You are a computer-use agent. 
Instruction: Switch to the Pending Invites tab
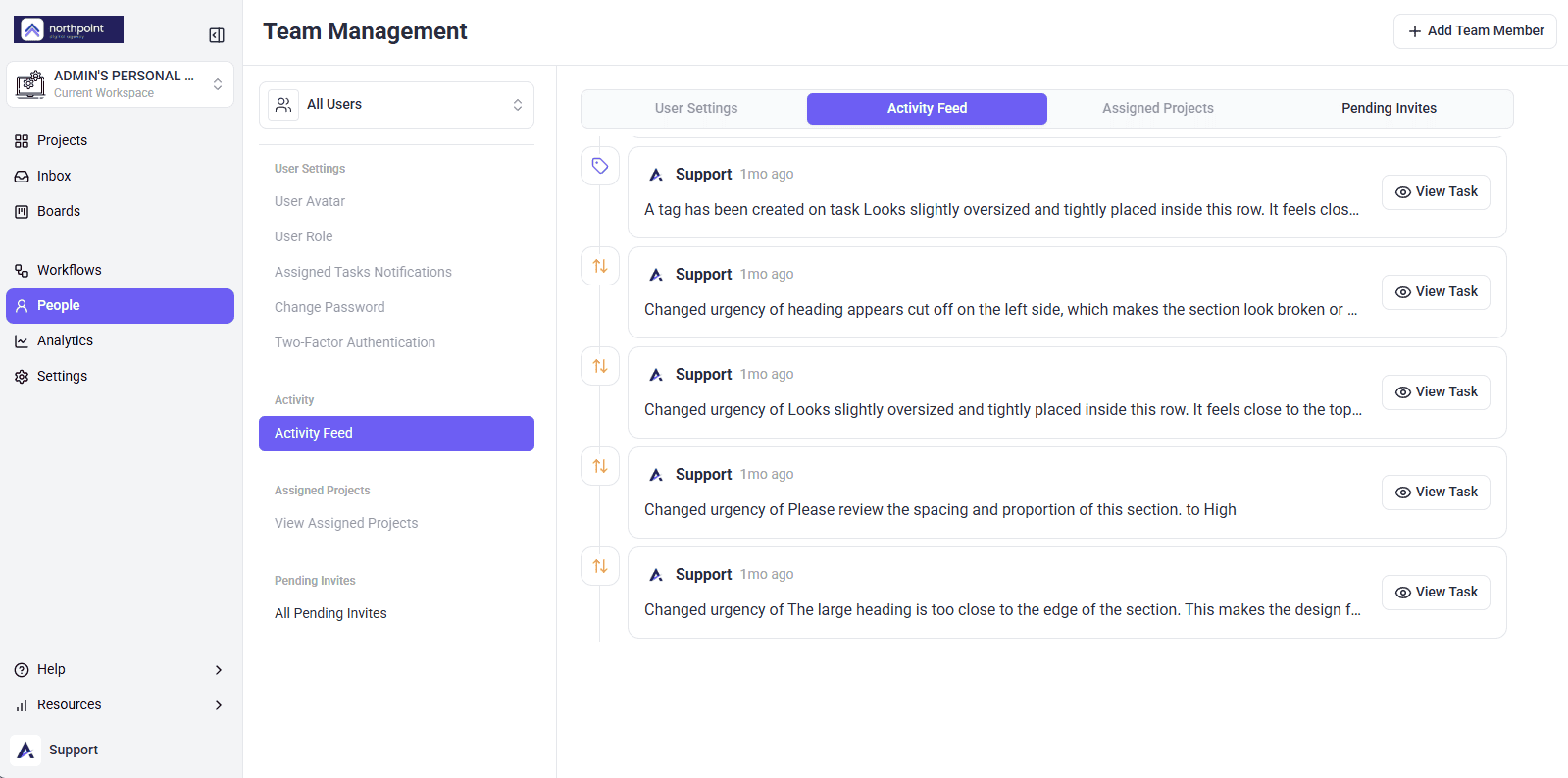pyautogui.click(x=1389, y=108)
